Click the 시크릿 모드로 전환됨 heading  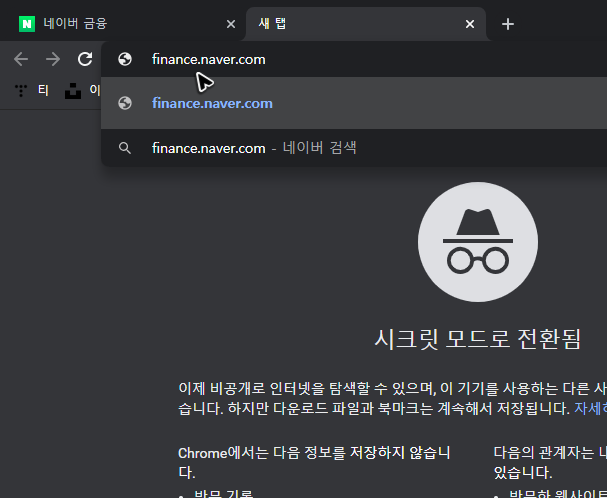(x=478, y=339)
